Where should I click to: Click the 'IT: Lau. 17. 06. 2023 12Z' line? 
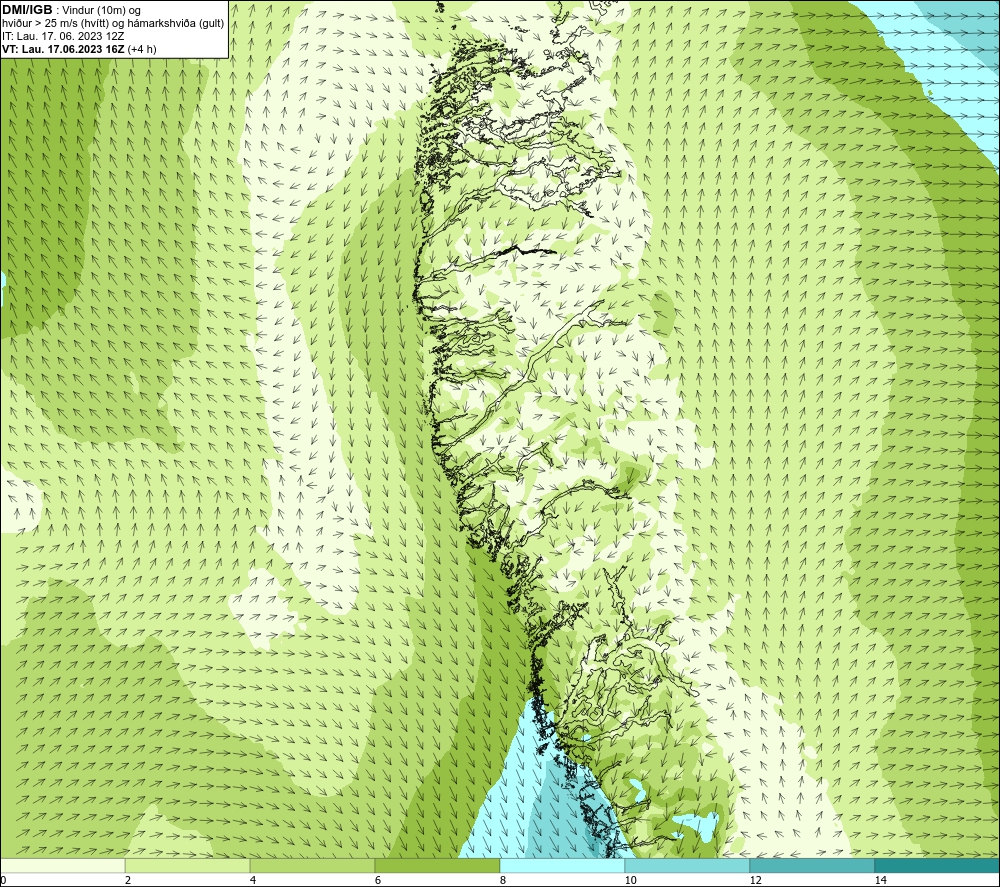[63, 36]
